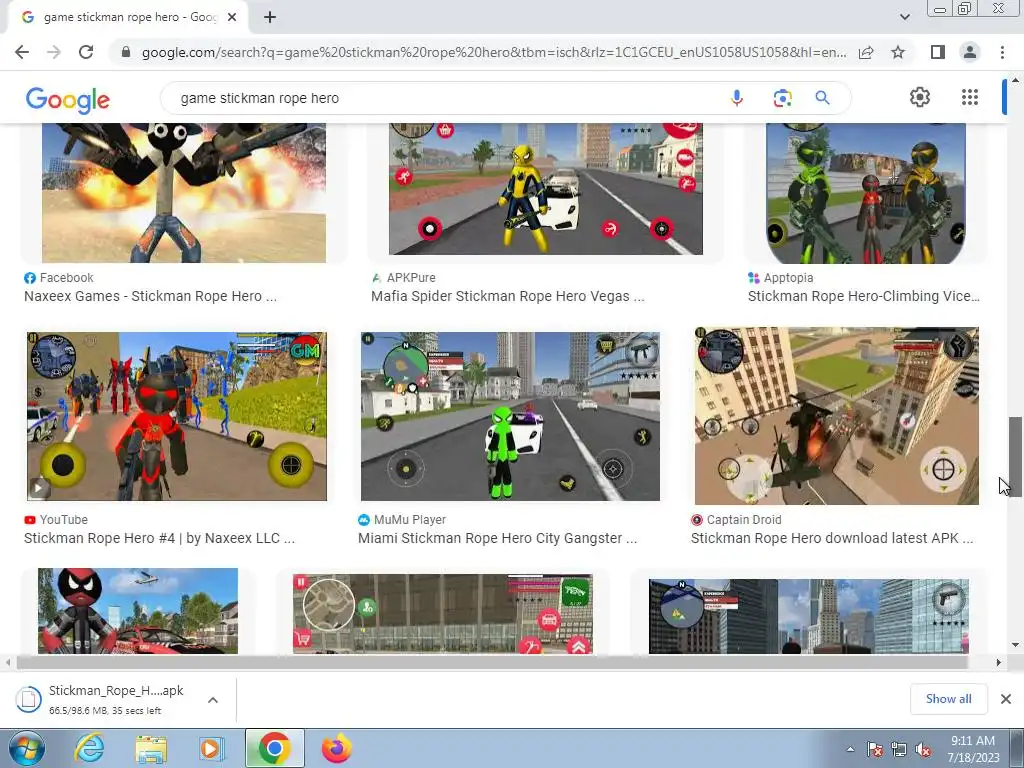
Task: Click the horizontal scrollbar thumb
Action: (492, 662)
